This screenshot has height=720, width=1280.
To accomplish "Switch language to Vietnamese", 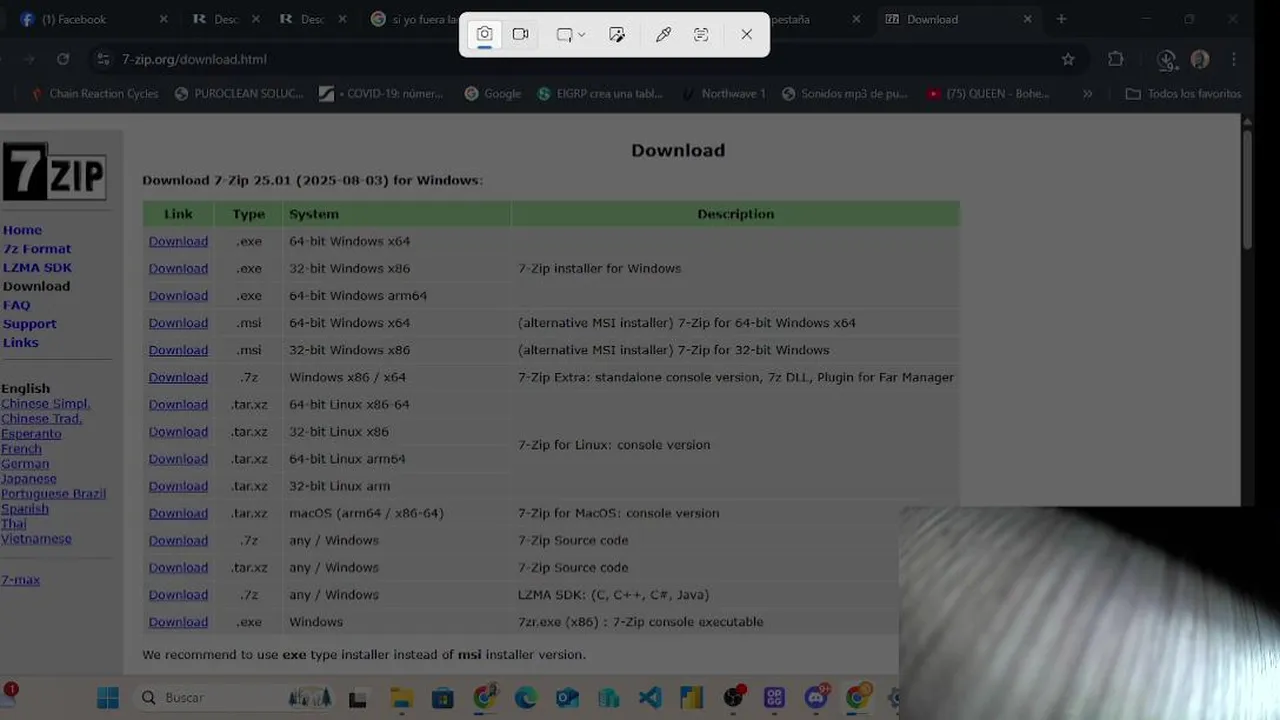I will [36, 539].
